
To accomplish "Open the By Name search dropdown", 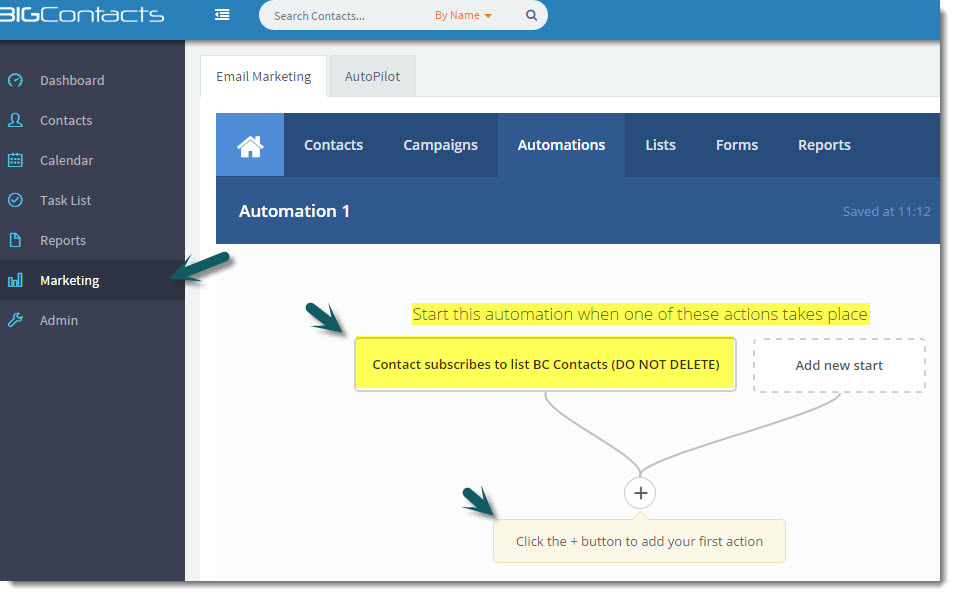I will tap(463, 15).
